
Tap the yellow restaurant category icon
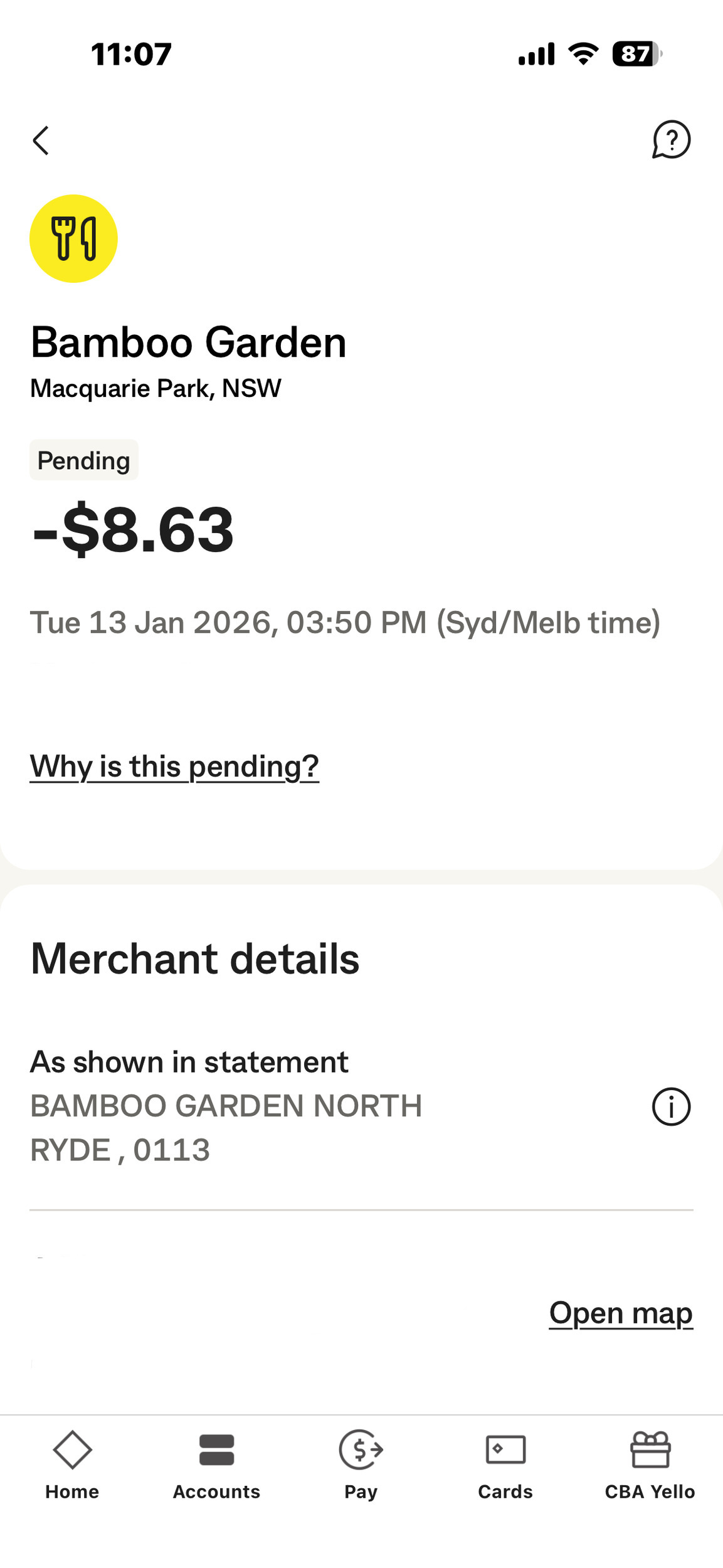tap(73, 239)
